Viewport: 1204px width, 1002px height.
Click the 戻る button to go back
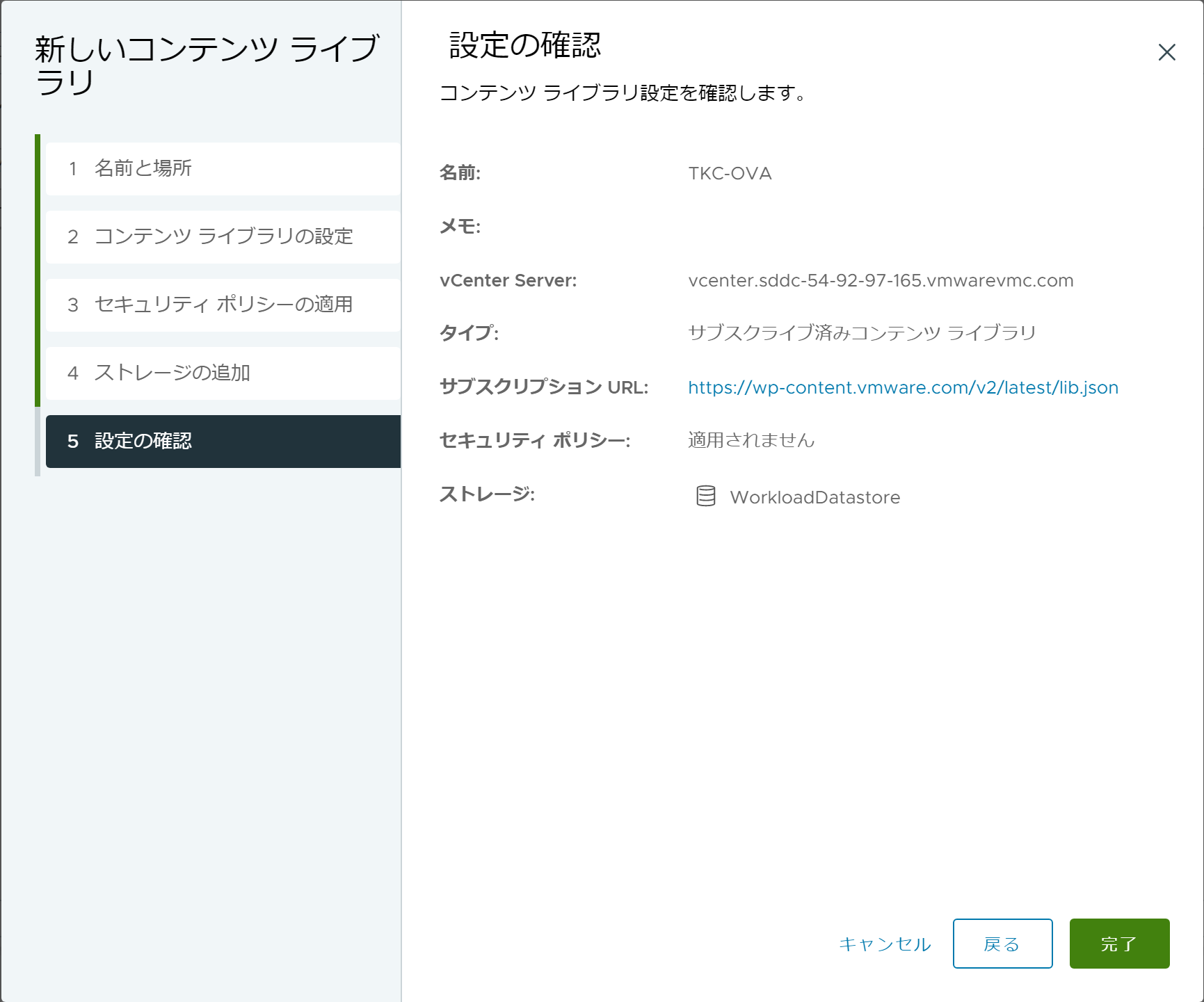(x=1002, y=944)
